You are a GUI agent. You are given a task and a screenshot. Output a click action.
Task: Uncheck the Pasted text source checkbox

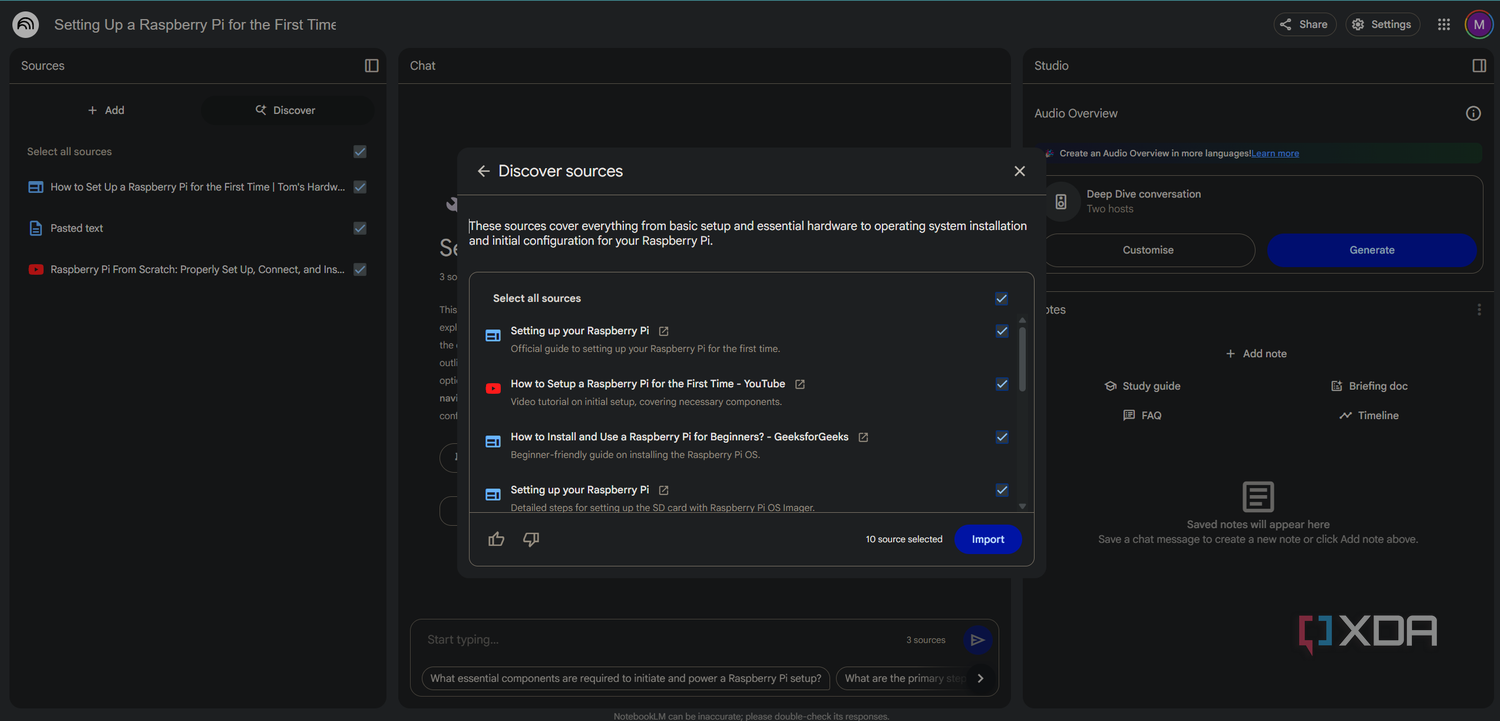[x=360, y=228]
